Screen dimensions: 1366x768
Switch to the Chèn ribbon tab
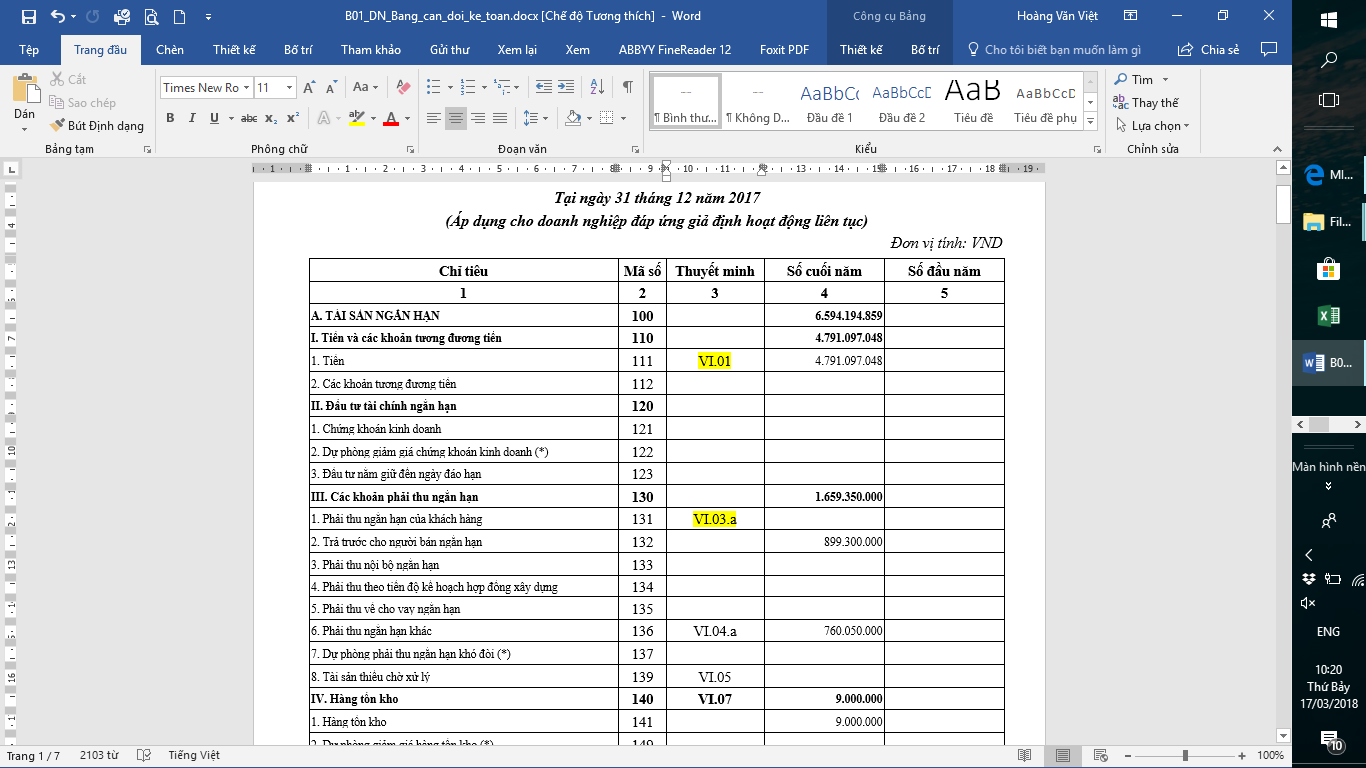pyautogui.click(x=170, y=50)
